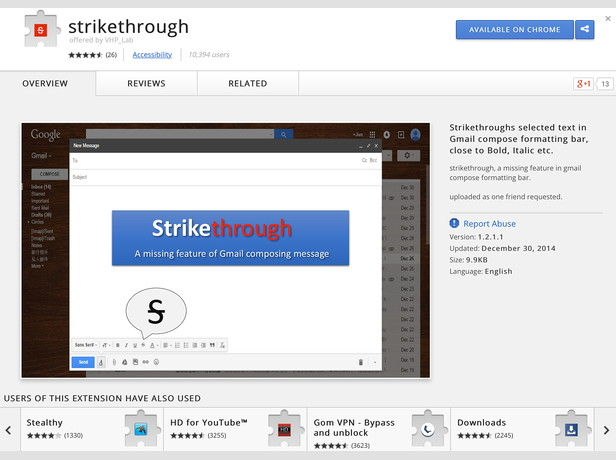Click the Google +1 button
Image resolution: width=616 pixels, height=460 pixels.
[583, 84]
